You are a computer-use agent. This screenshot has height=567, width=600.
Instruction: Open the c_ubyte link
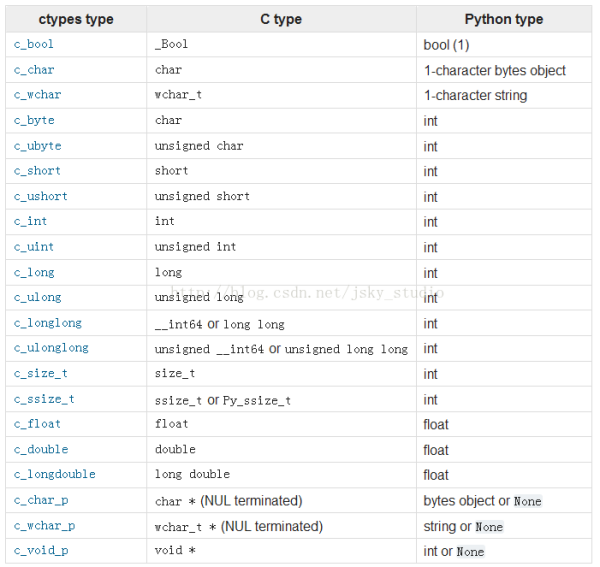(37, 146)
